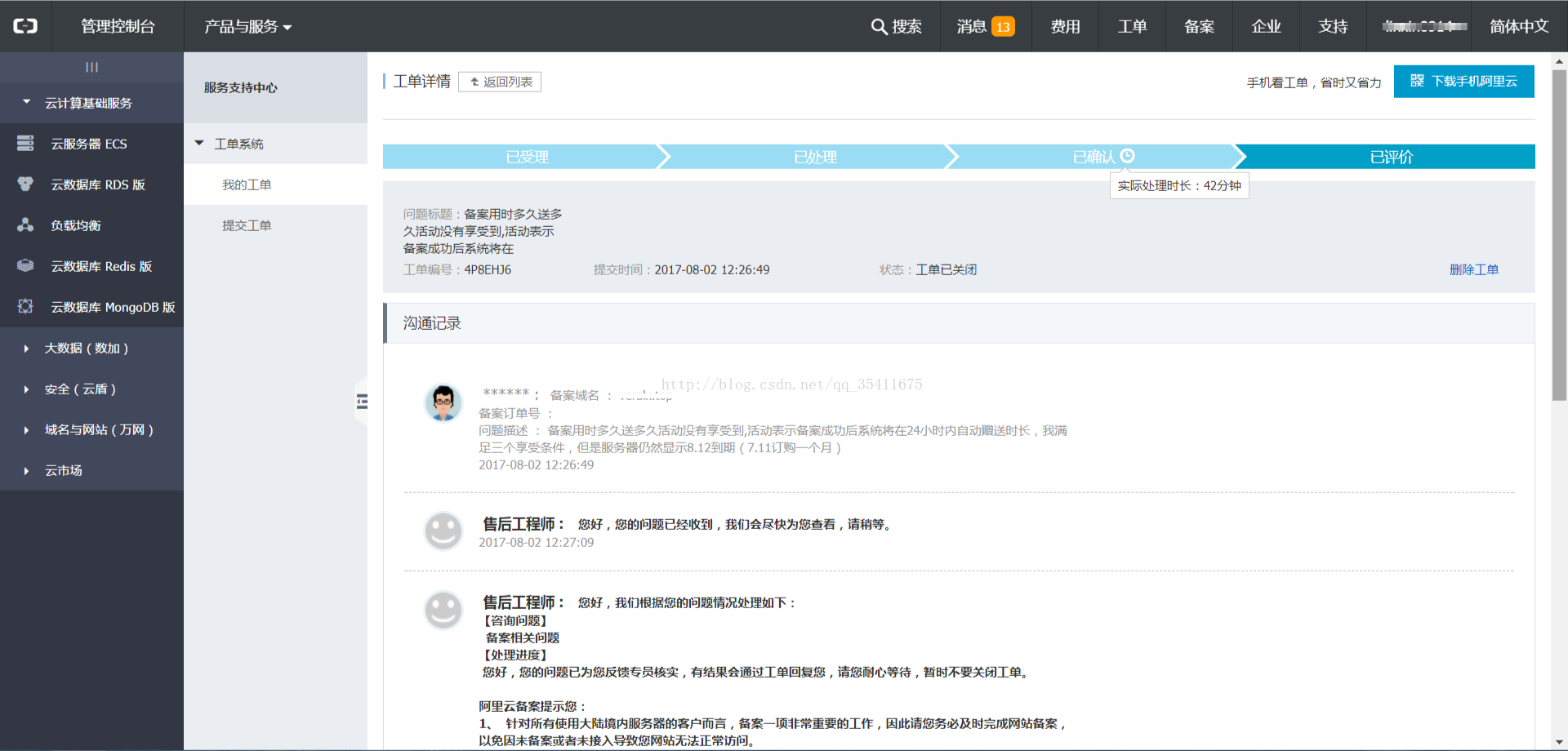Click the page scrollbar thumb
The width and height of the screenshot is (1568, 751).
1559,235
